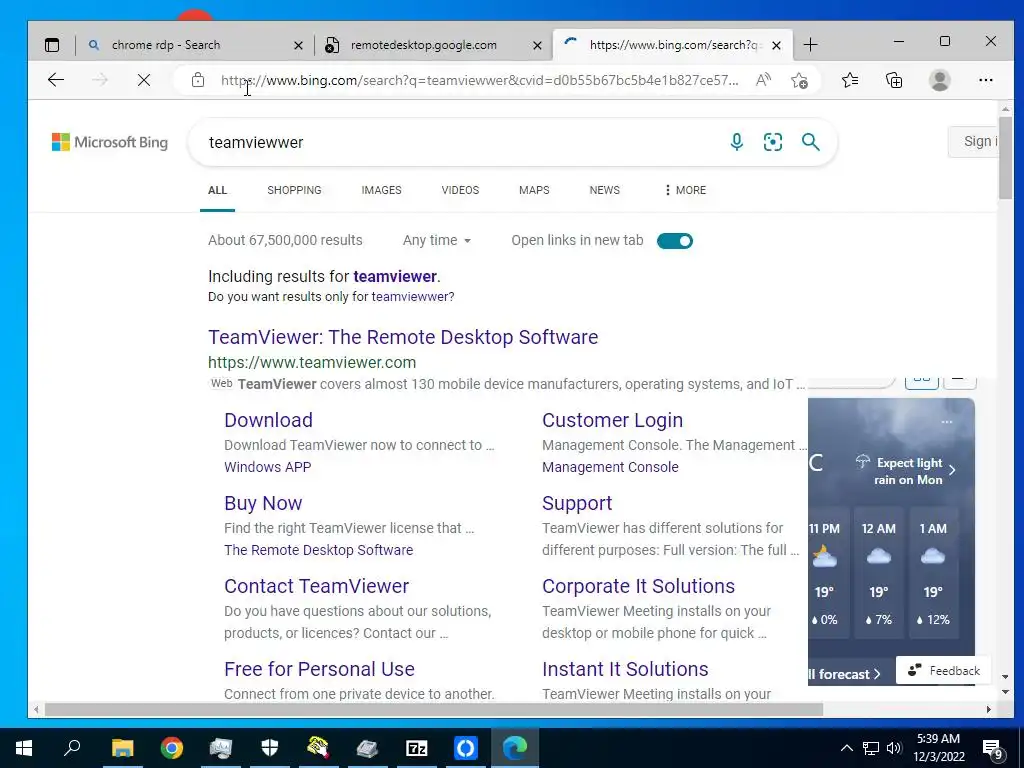Image resolution: width=1024 pixels, height=768 pixels.
Task: Open the Favorites list
Action: [850, 80]
